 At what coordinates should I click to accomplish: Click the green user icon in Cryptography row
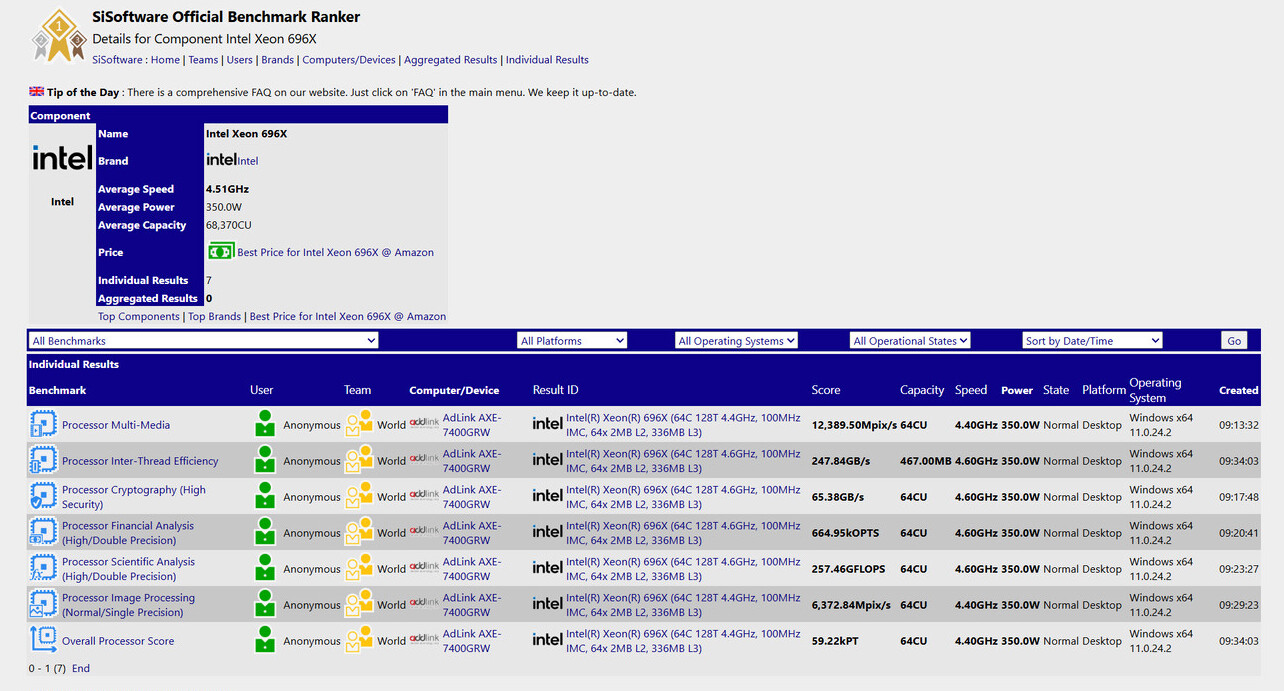tap(264, 496)
